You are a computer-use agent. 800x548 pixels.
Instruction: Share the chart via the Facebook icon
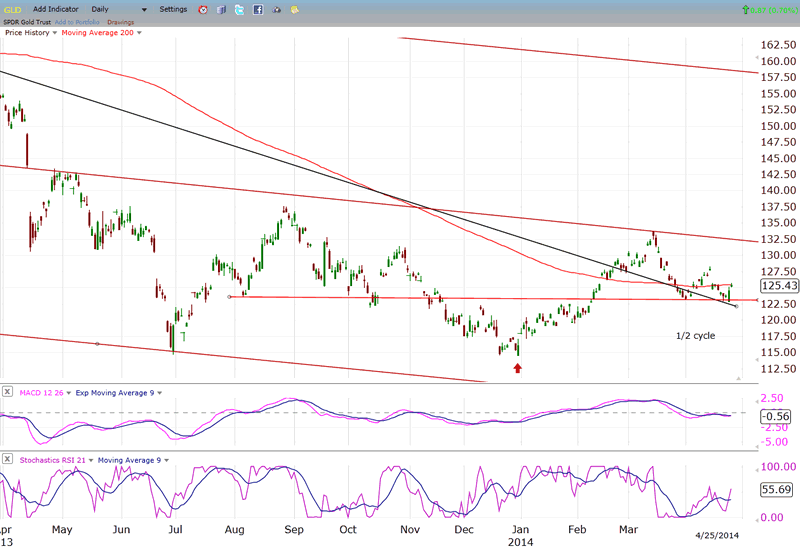point(257,9)
